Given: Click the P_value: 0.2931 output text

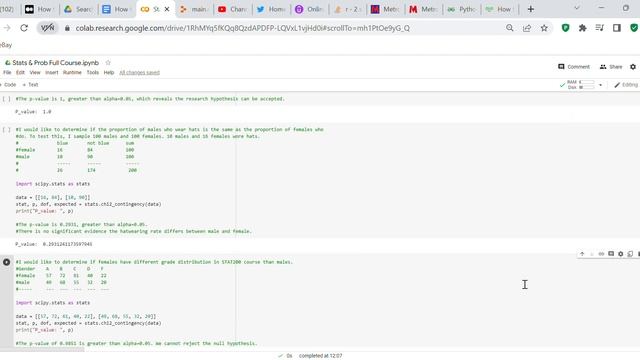Looking at the screenshot, I should [x=53, y=244].
